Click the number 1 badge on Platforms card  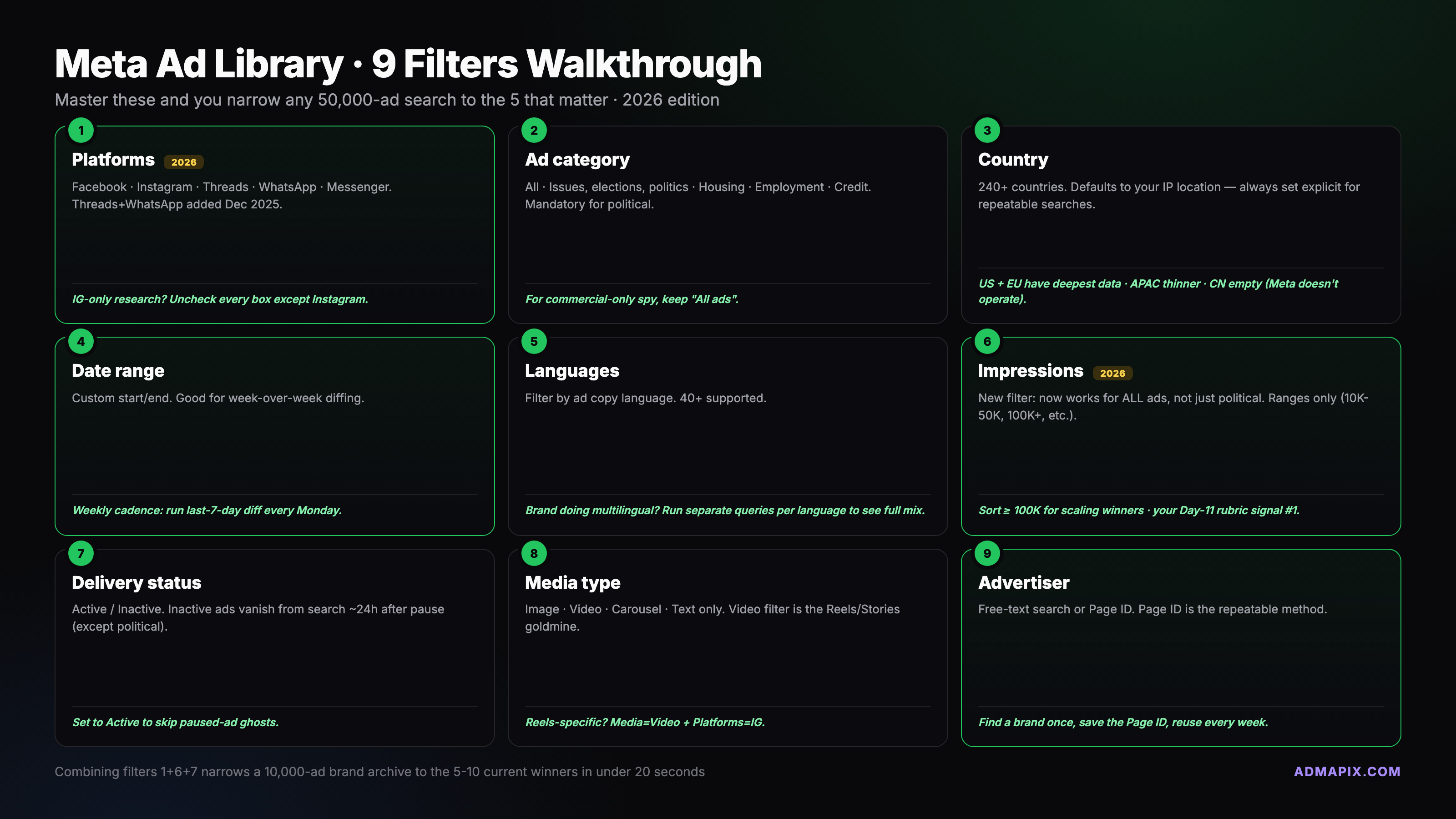pos(81,131)
